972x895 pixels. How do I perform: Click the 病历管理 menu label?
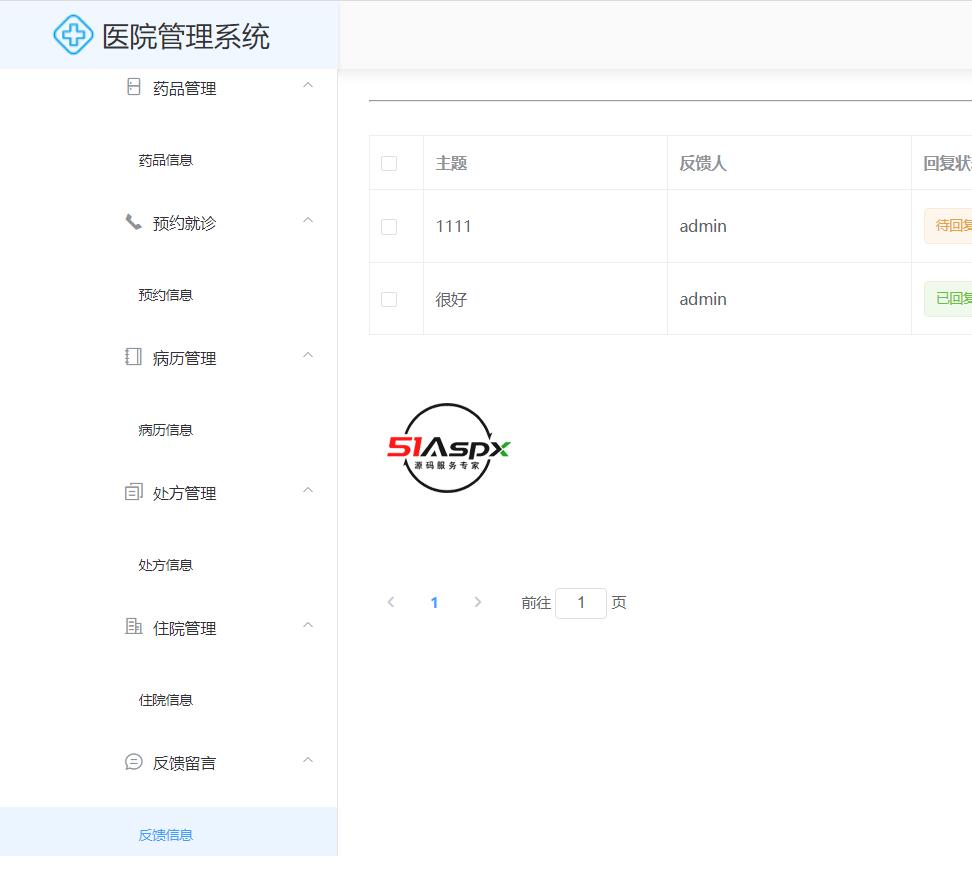tap(184, 358)
